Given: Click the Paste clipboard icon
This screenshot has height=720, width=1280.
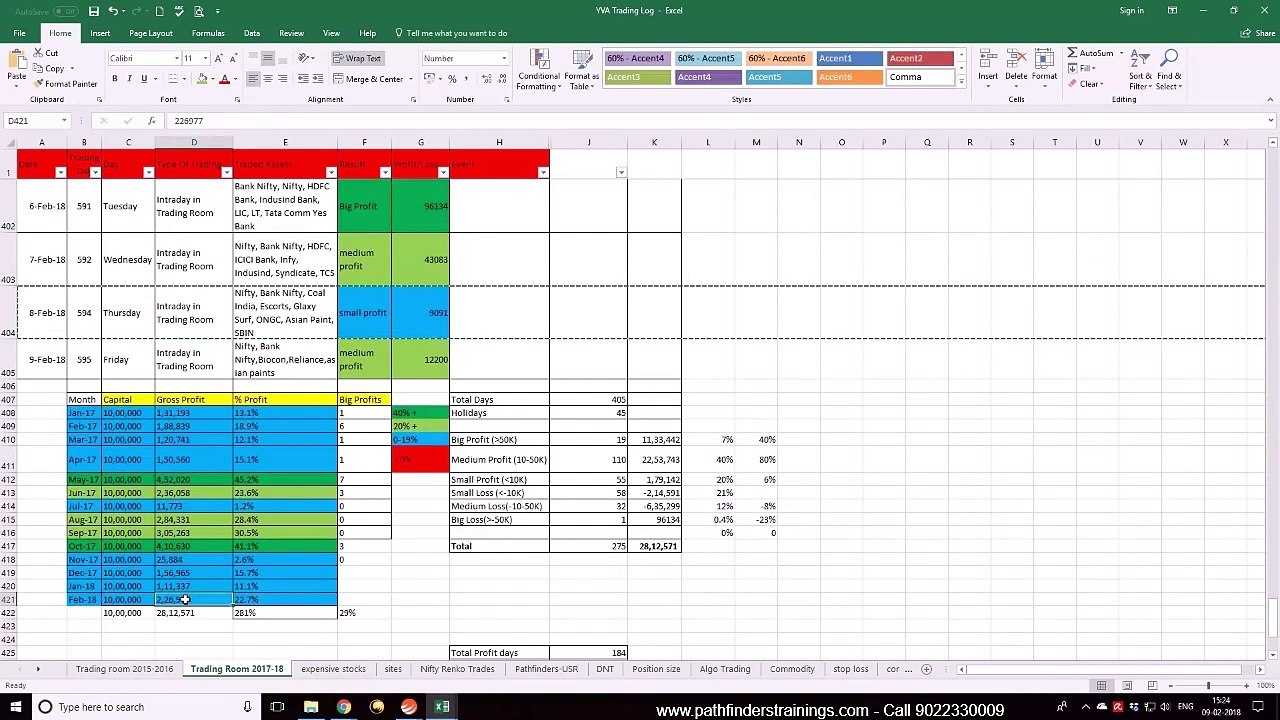Looking at the screenshot, I should 16,60.
